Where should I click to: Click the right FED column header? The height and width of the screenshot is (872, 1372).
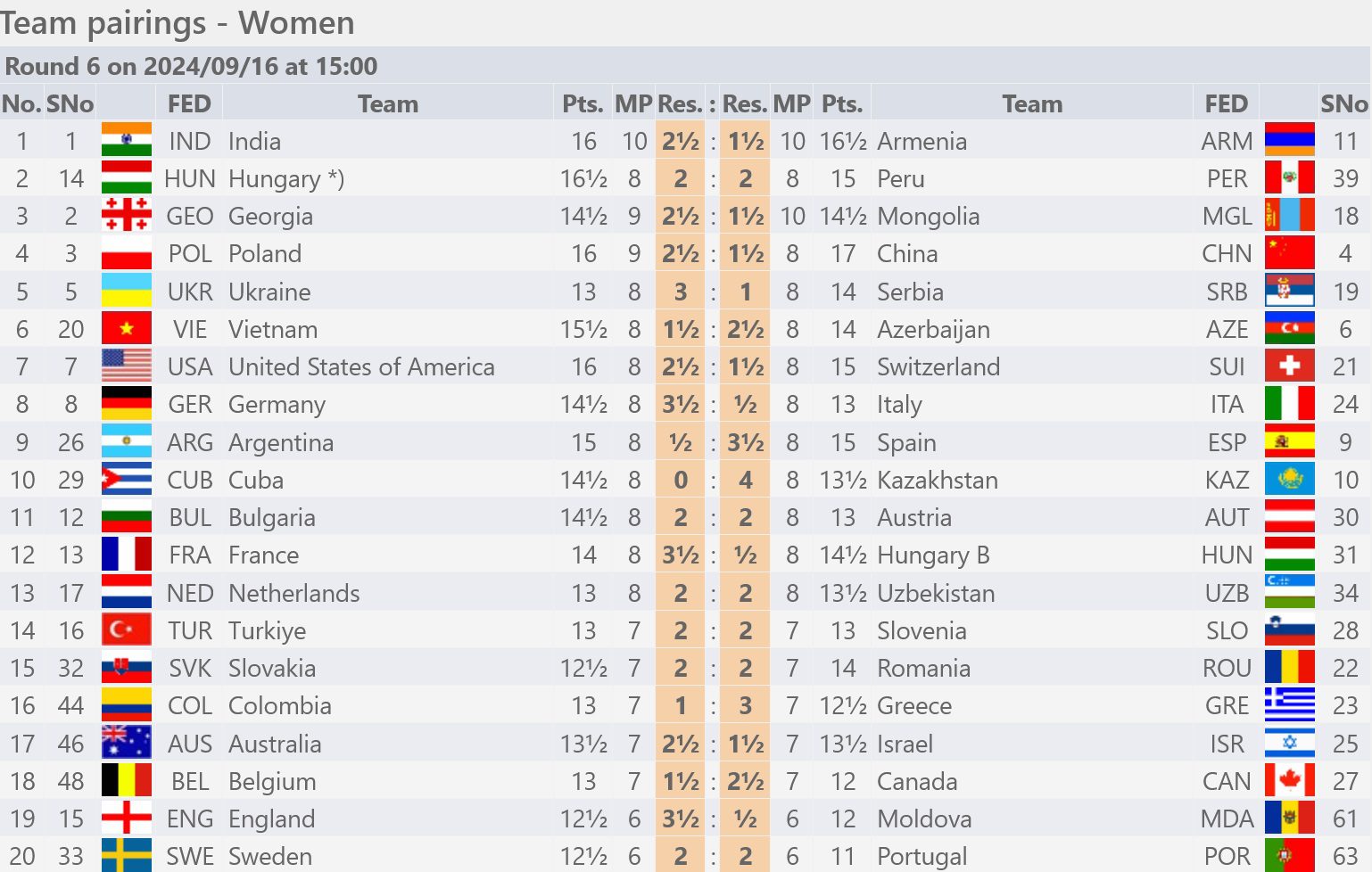pos(1227,103)
